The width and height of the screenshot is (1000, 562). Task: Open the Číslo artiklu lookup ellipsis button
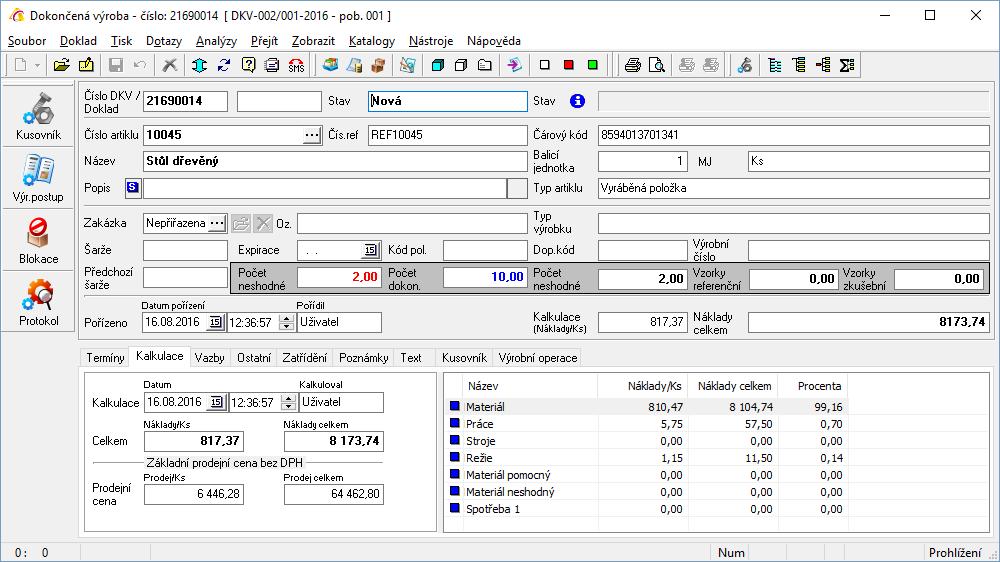pyautogui.click(x=311, y=135)
